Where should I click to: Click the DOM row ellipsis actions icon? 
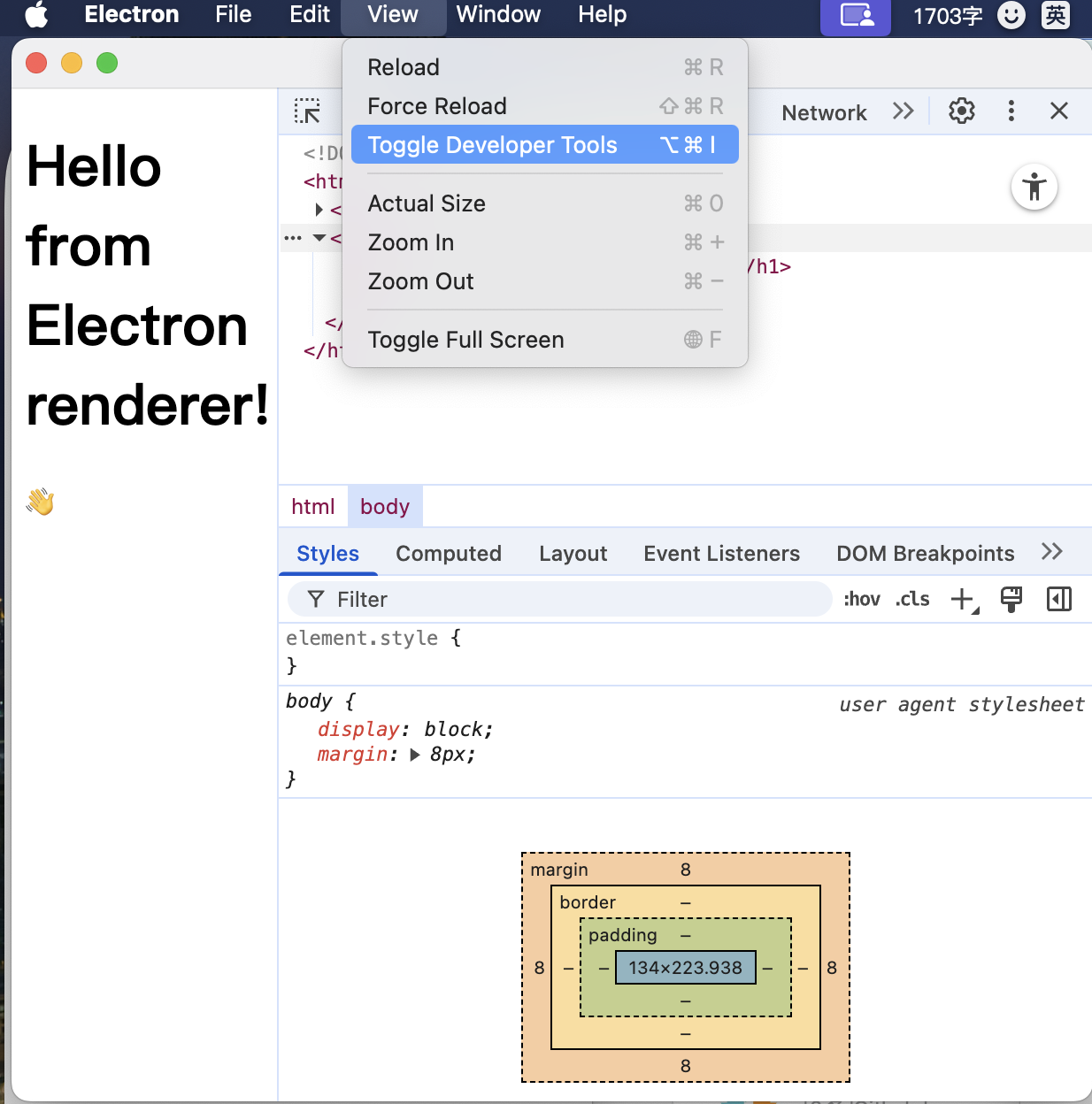[x=293, y=238]
